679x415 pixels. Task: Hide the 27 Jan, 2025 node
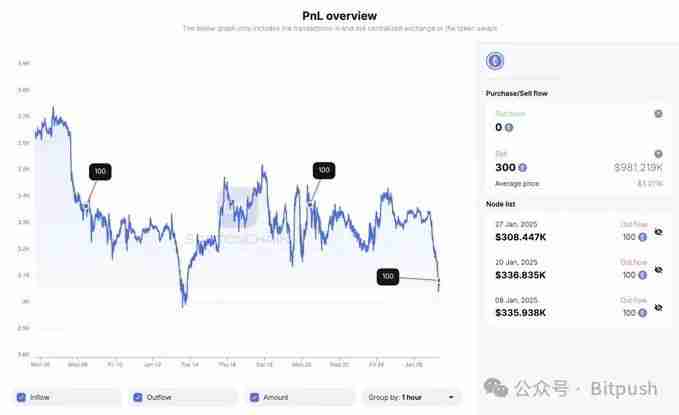(x=658, y=232)
